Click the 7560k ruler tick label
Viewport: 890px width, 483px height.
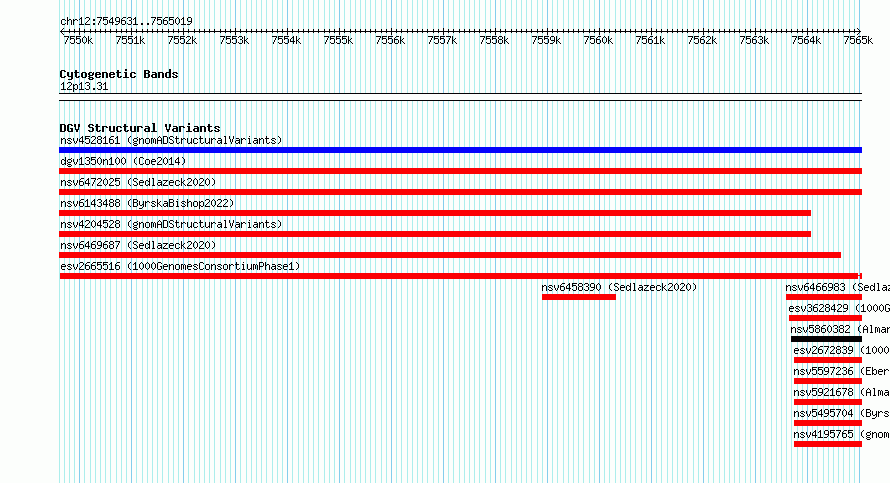coord(598,40)
